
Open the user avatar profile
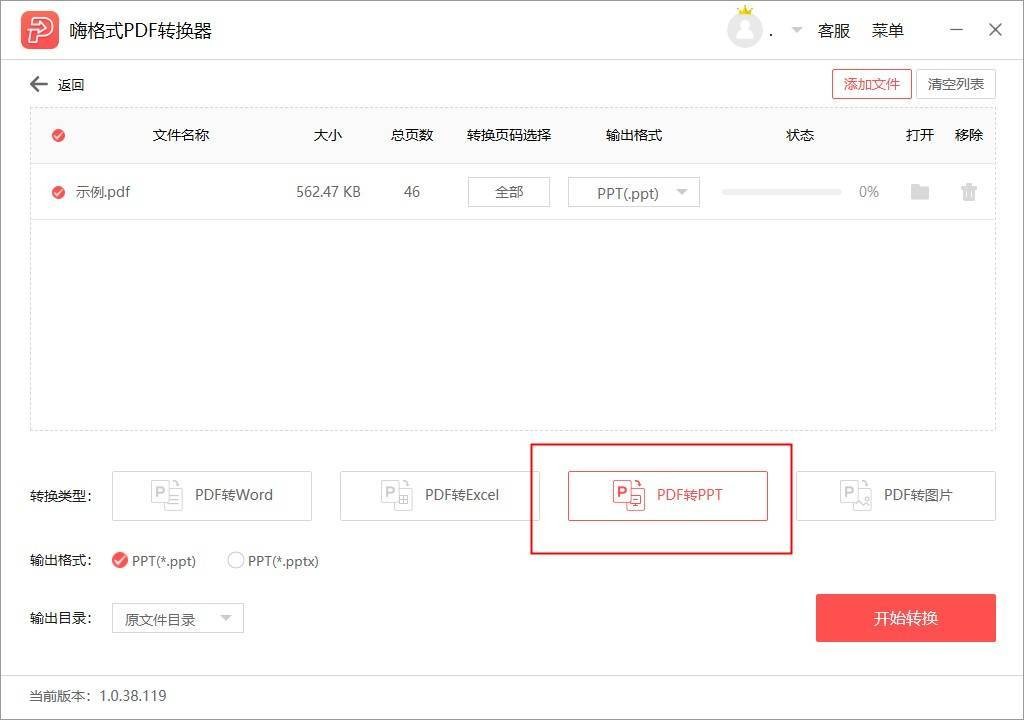click(744, 29)
